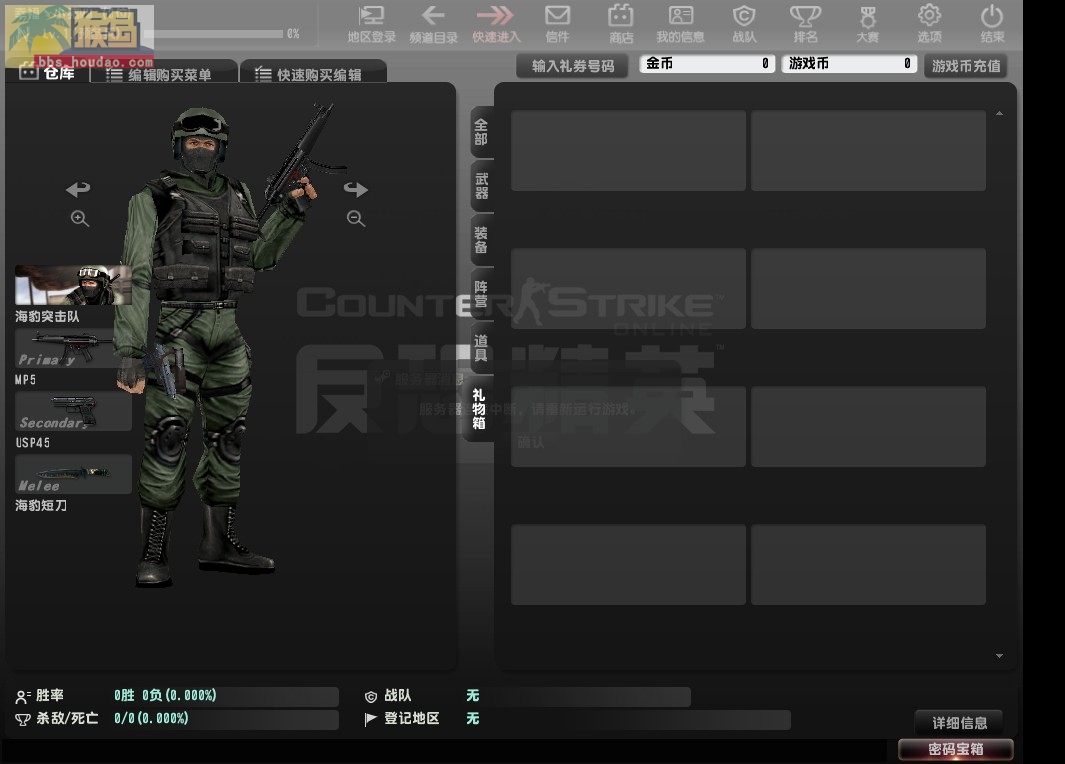The image size is (1065, 764).
Task: Zoom in on the character model
Action: click(x=80, y=219)
